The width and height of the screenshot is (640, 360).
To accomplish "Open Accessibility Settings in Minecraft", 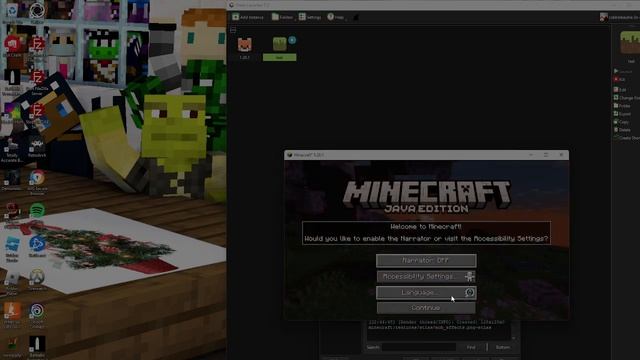I will [426, 276].
